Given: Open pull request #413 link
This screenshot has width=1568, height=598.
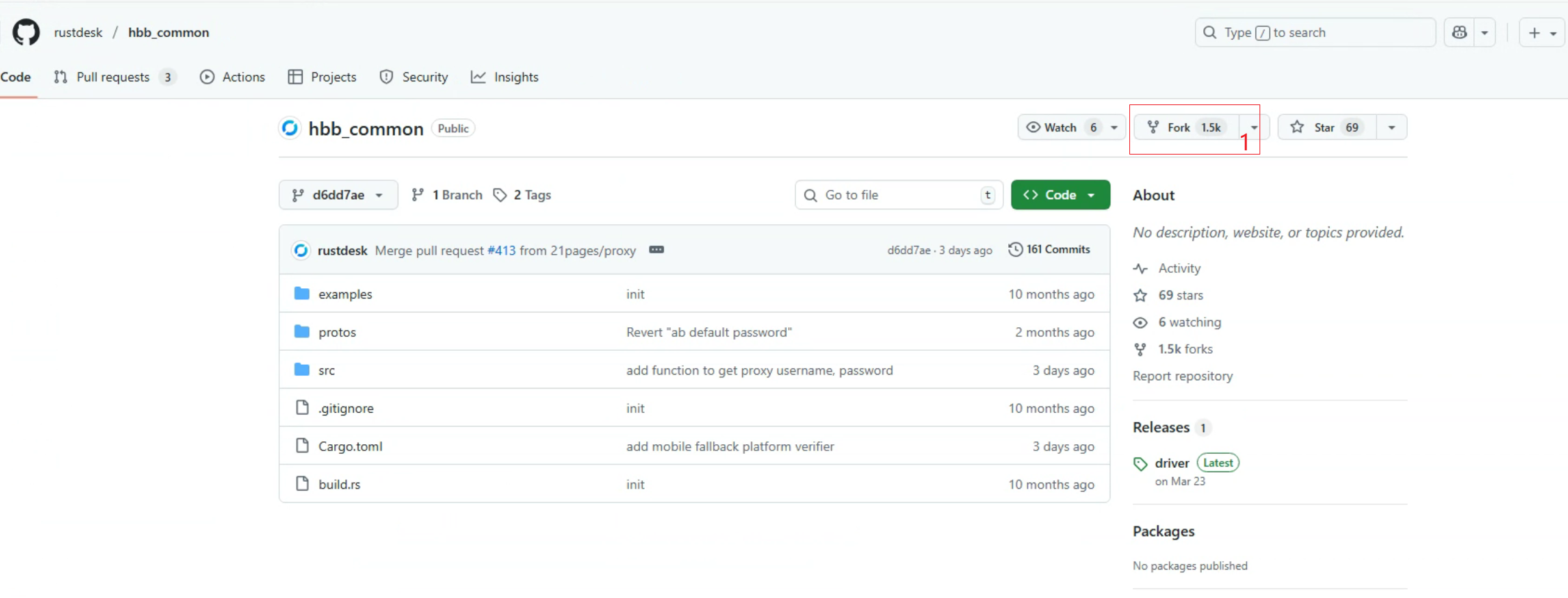Looking at the screenshot, I should click(501, 251).
